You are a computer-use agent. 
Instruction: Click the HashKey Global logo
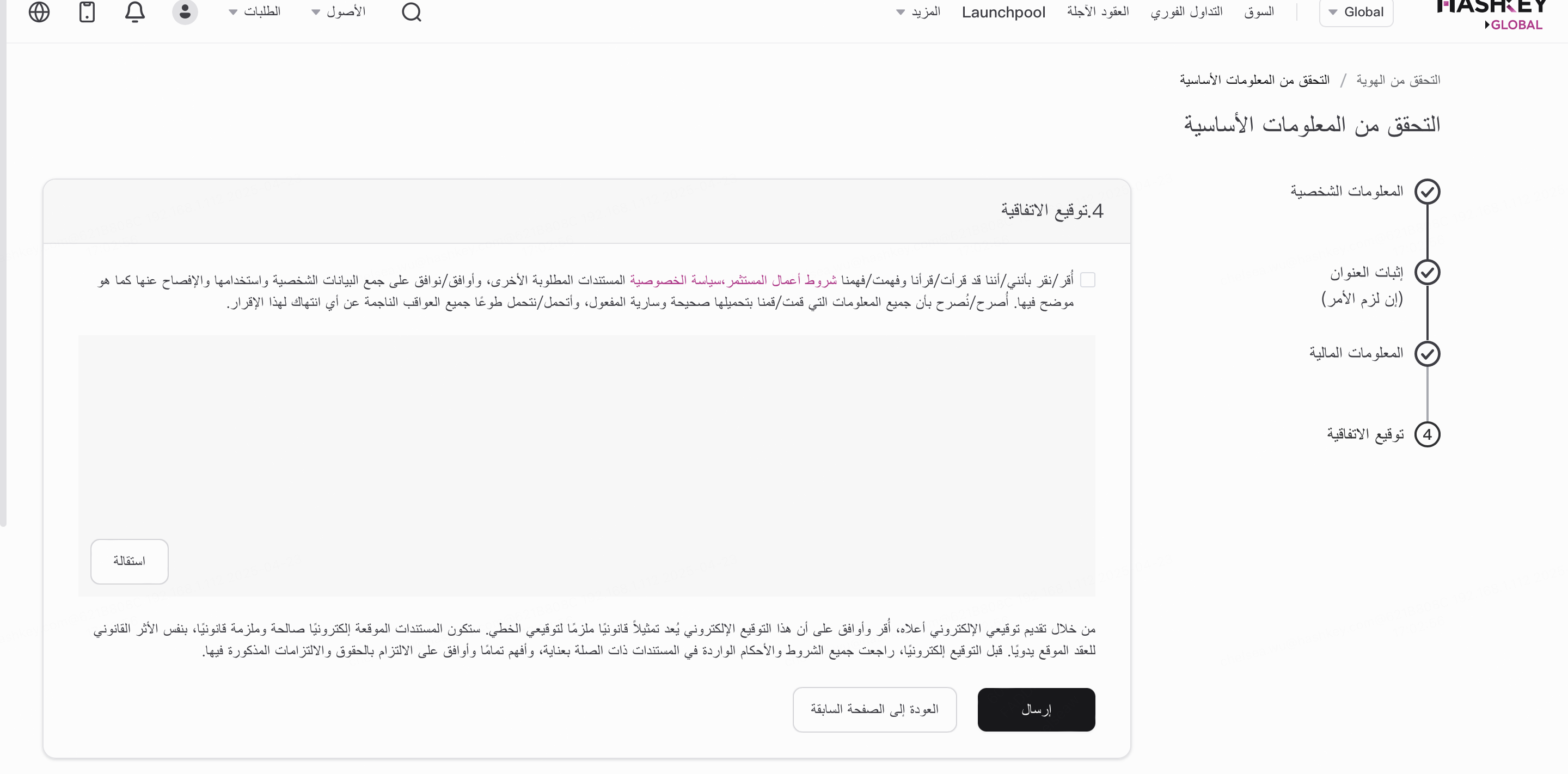tap(1491, 14)
